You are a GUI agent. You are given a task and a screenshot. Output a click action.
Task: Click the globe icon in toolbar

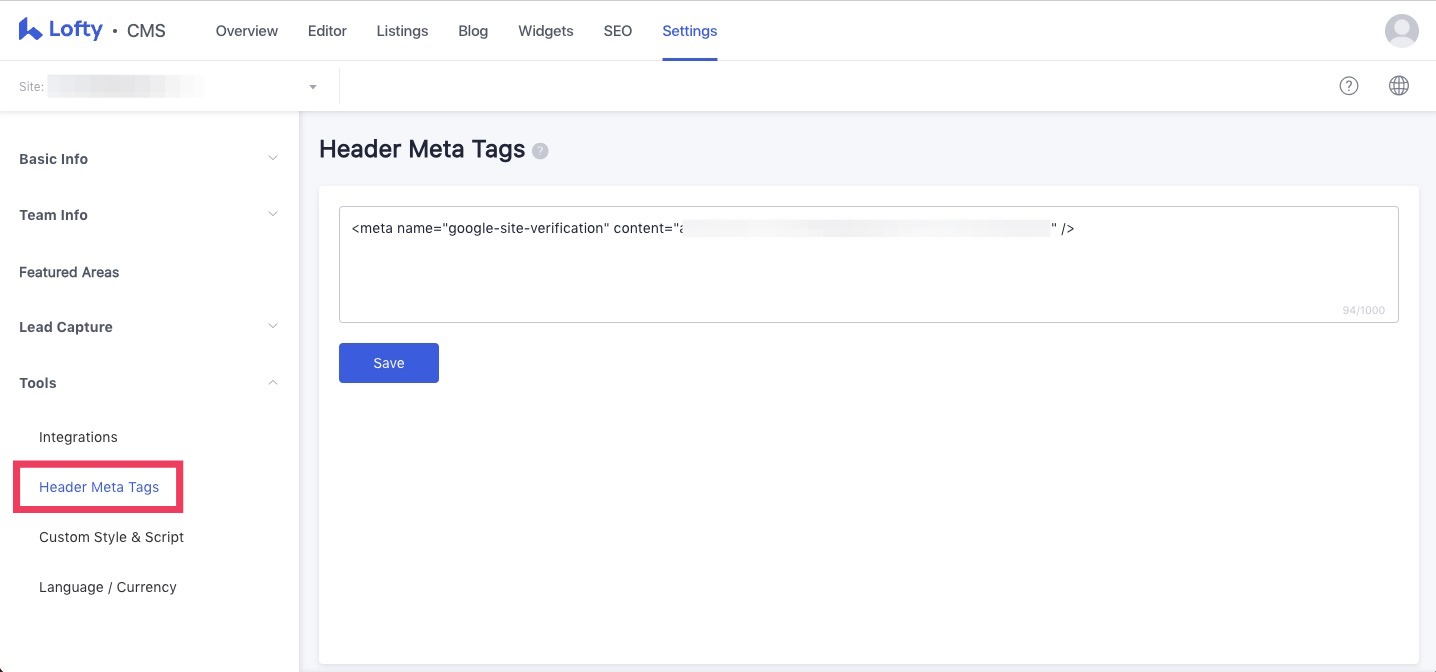tap(1399, 86)
